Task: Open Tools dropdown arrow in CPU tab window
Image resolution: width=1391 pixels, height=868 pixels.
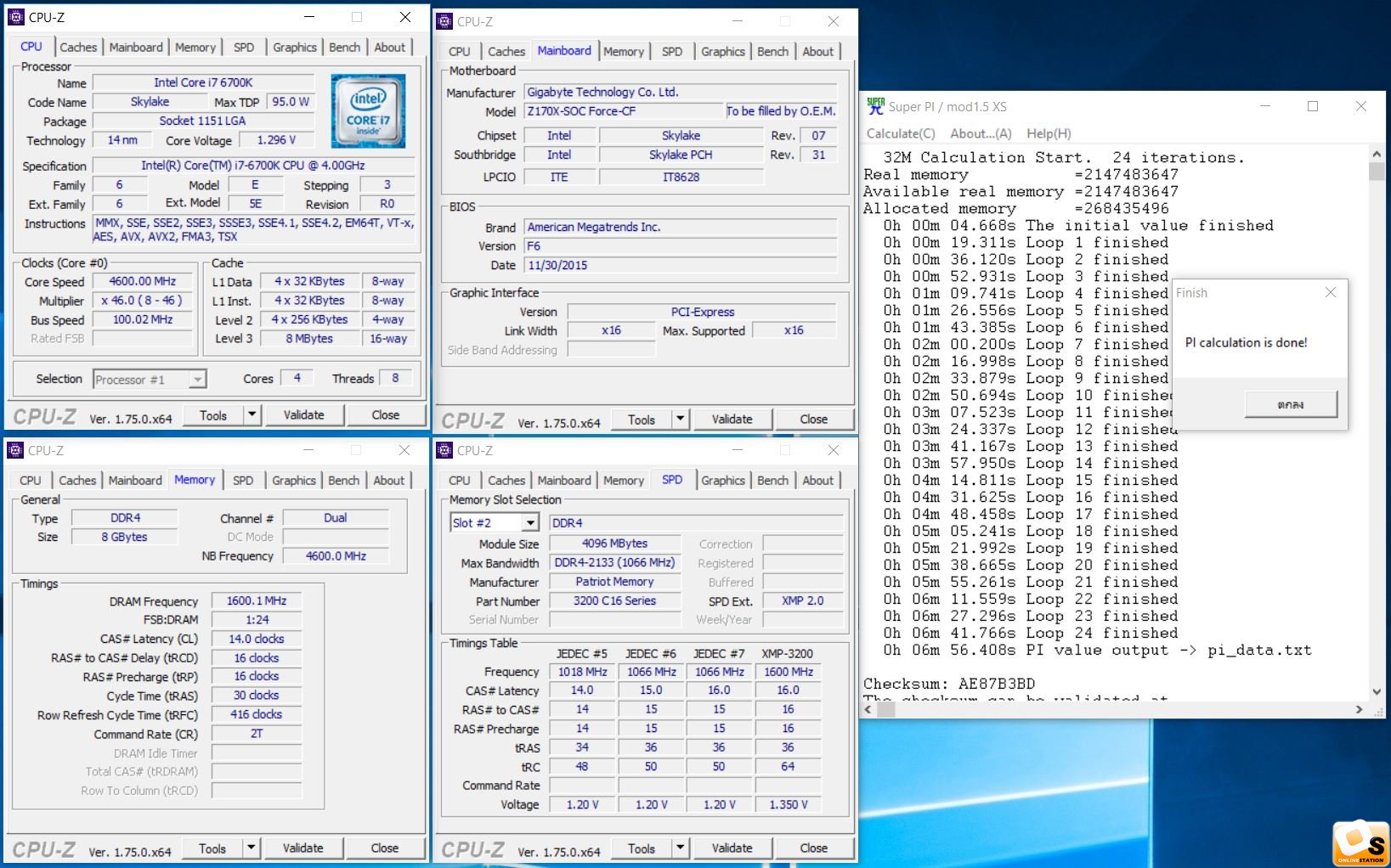Action: [x=252, y=415]
